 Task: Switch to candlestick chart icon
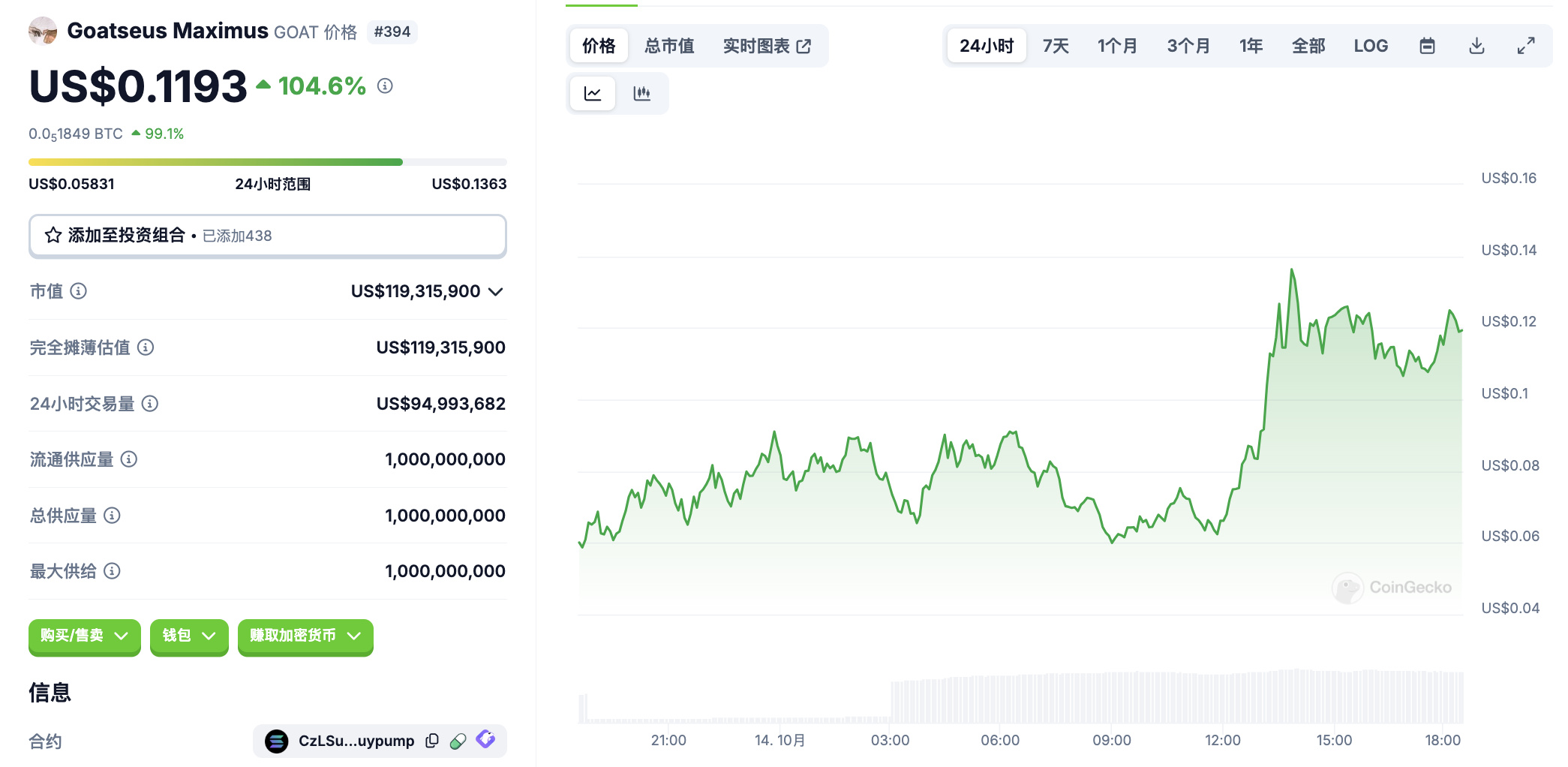coord(641,94)
